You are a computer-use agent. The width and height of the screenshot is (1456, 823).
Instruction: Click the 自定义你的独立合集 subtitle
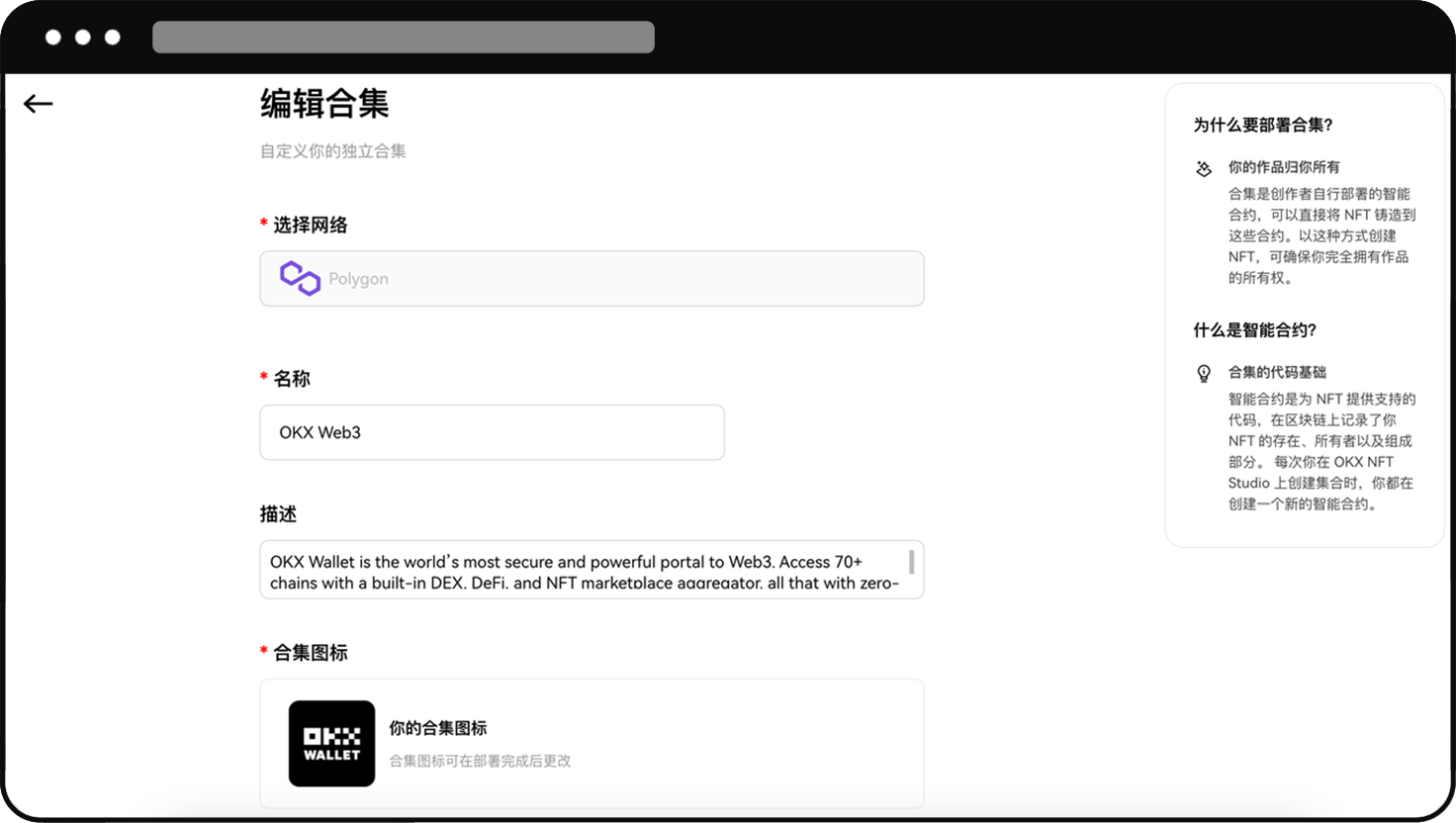[x=333, y=151]
